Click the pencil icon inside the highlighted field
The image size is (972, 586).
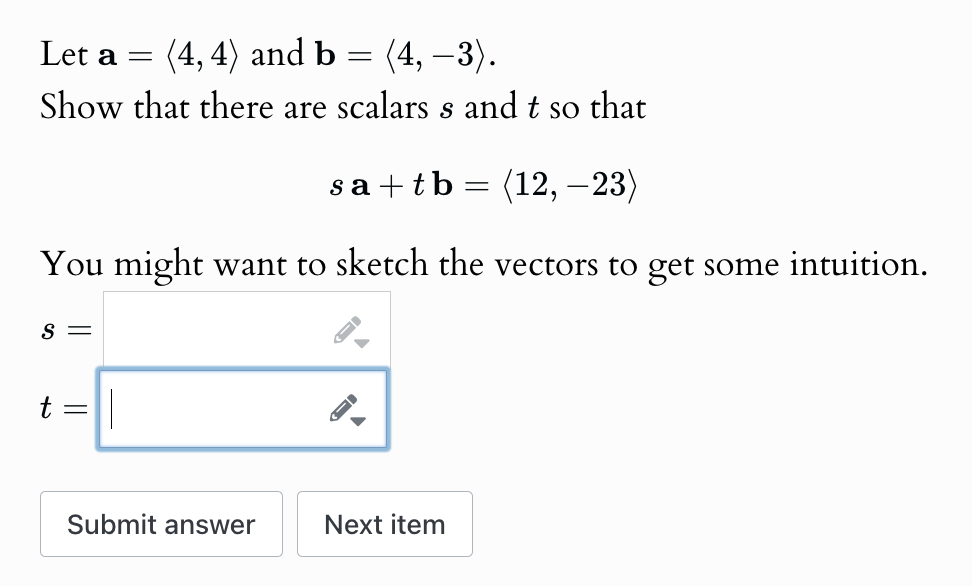(x=344, y=407)
